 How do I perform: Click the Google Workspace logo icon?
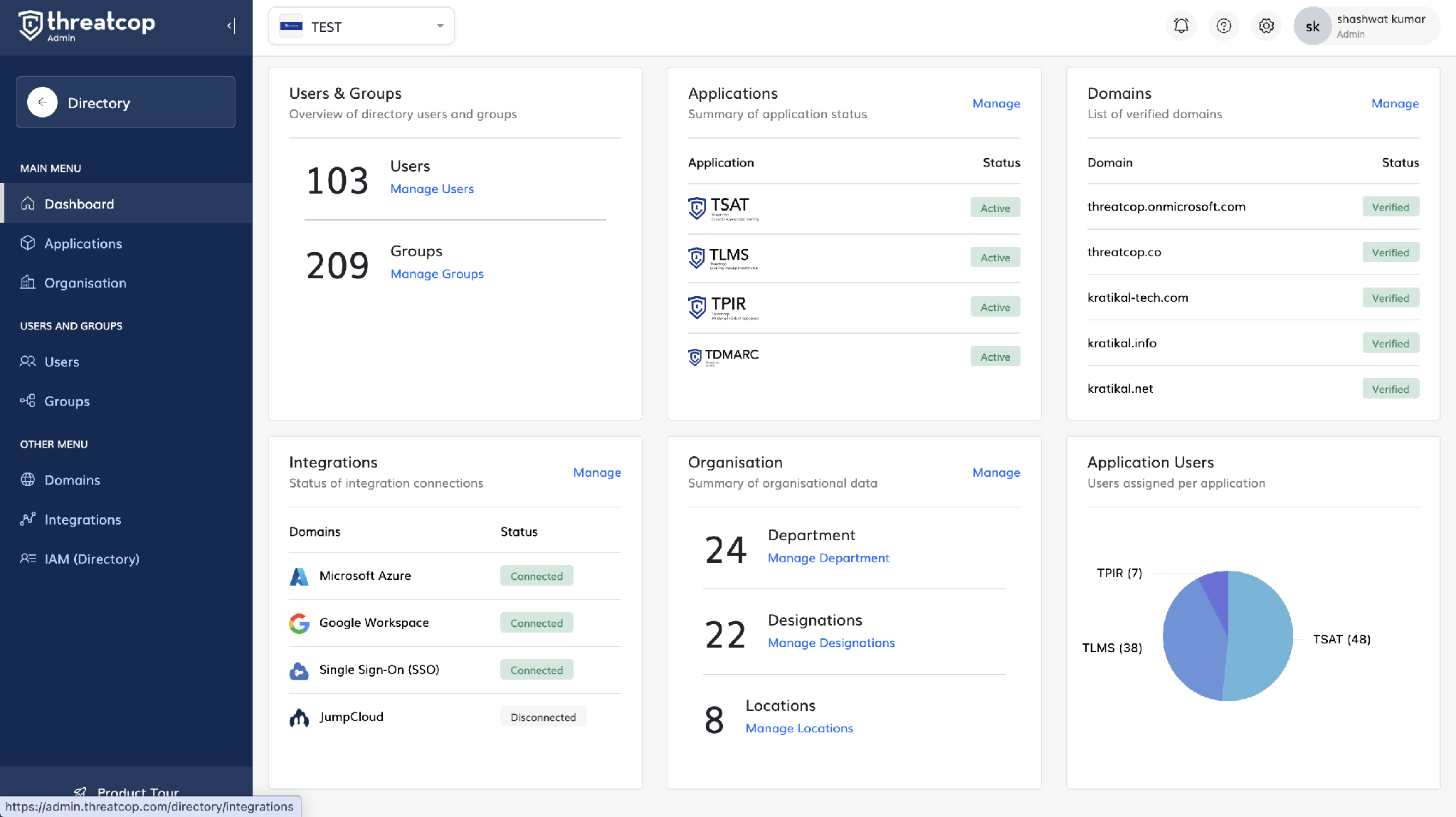pyautogui.click(x=300, y=623)
